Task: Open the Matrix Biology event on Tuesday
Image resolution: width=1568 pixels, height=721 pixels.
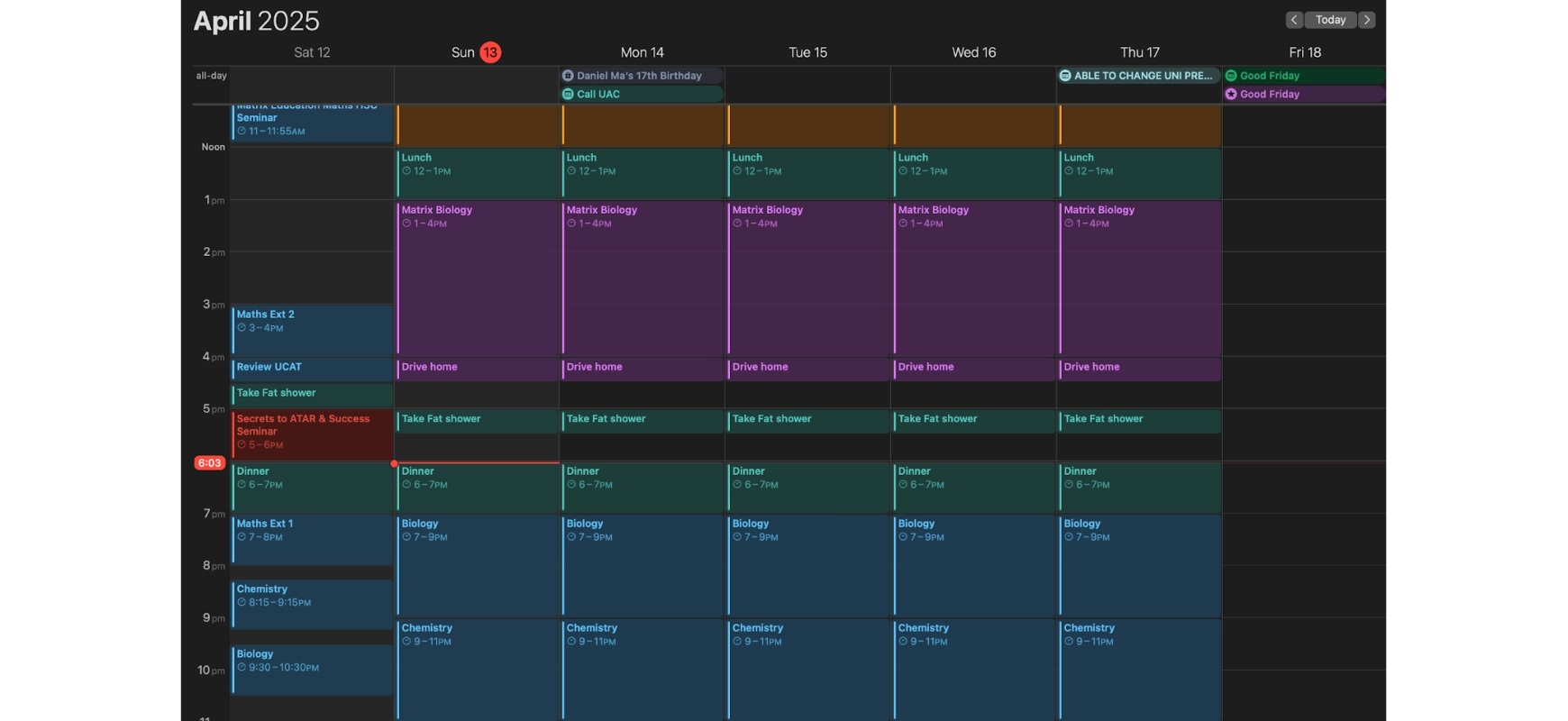Action: point(808,278)
